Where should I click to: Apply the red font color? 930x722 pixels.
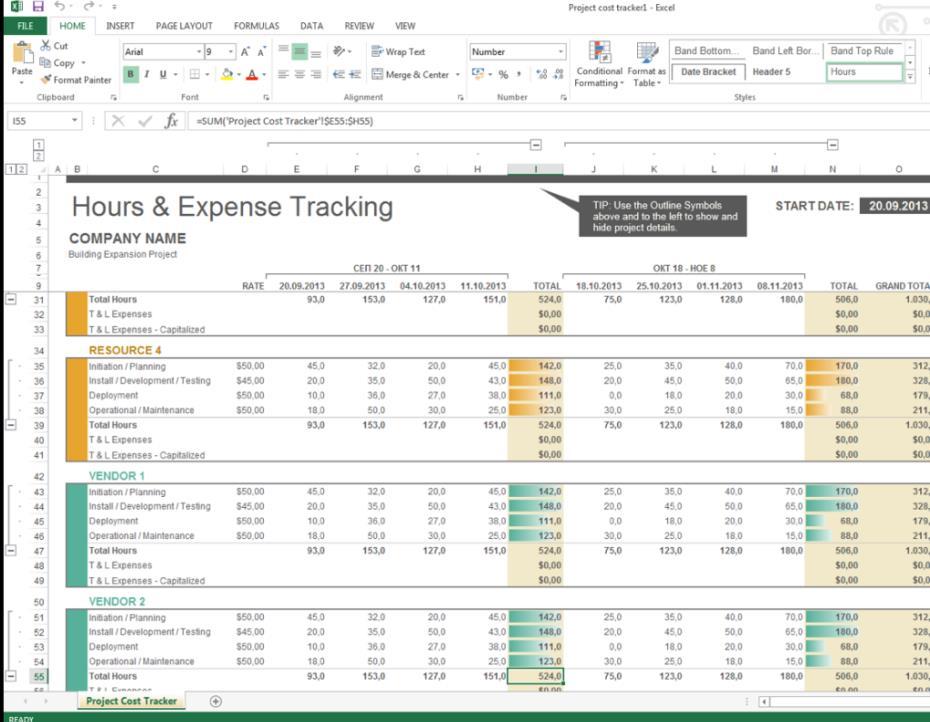coord(252,74)
